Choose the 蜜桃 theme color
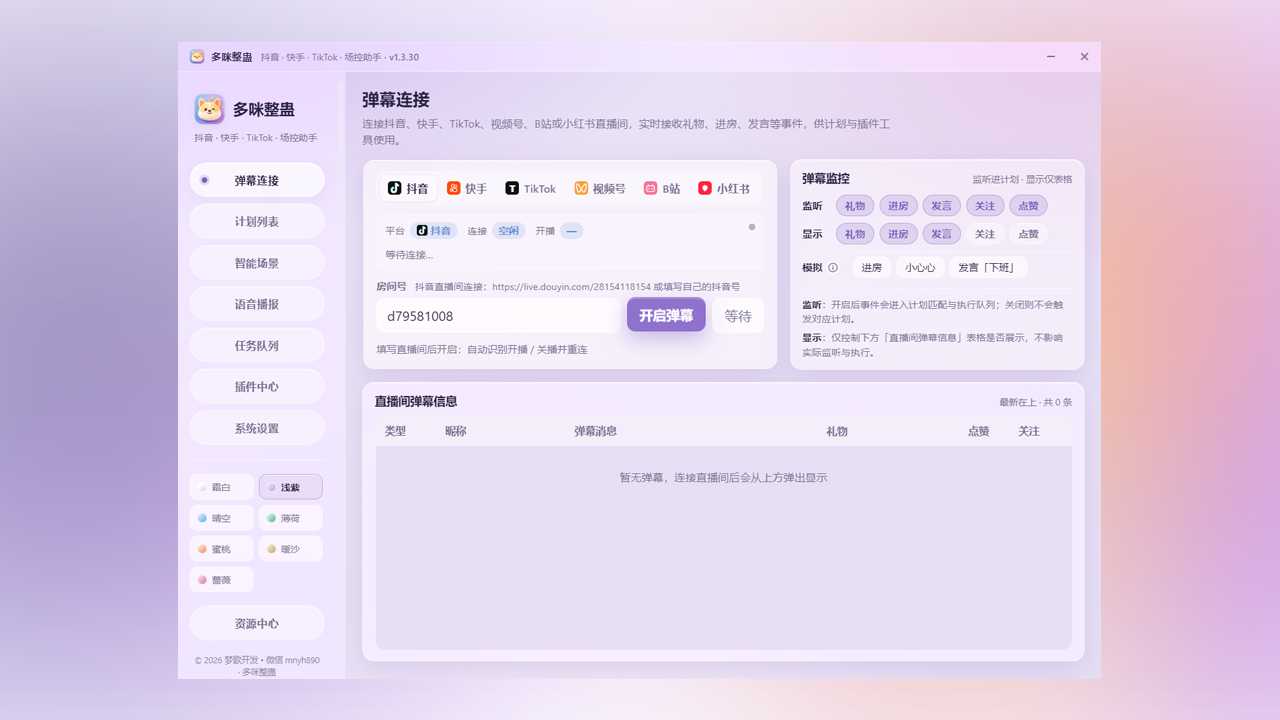 coord(221,549)
